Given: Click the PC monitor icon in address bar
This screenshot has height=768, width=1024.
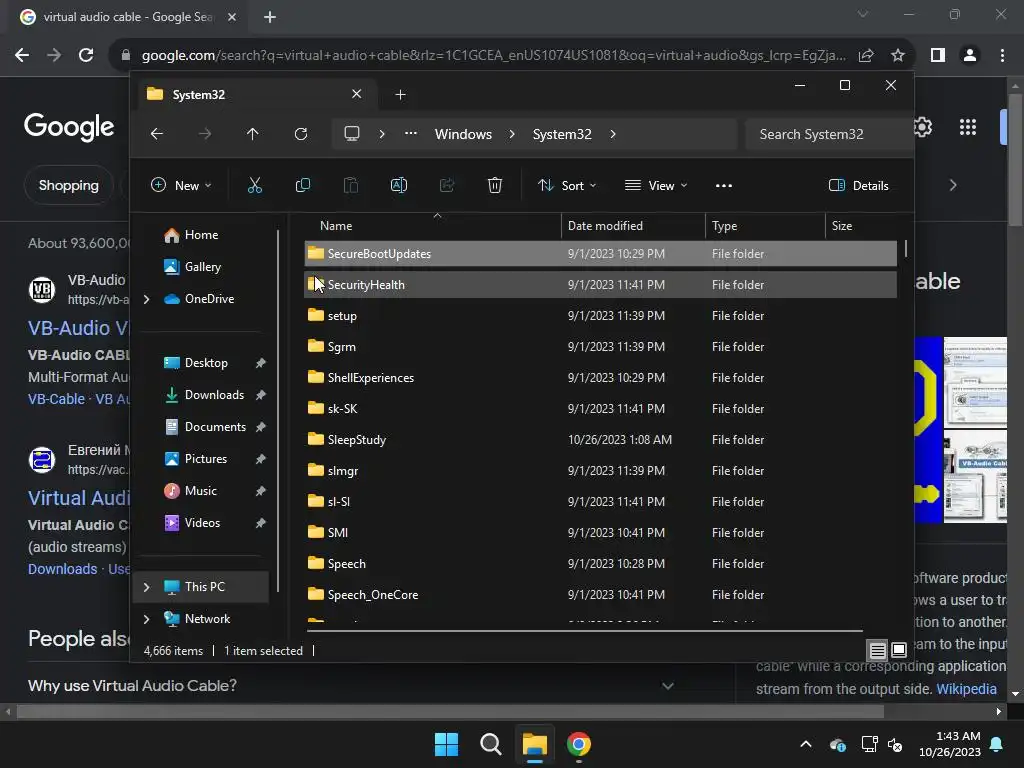Looking at the screenshot, I should (352, 134).
